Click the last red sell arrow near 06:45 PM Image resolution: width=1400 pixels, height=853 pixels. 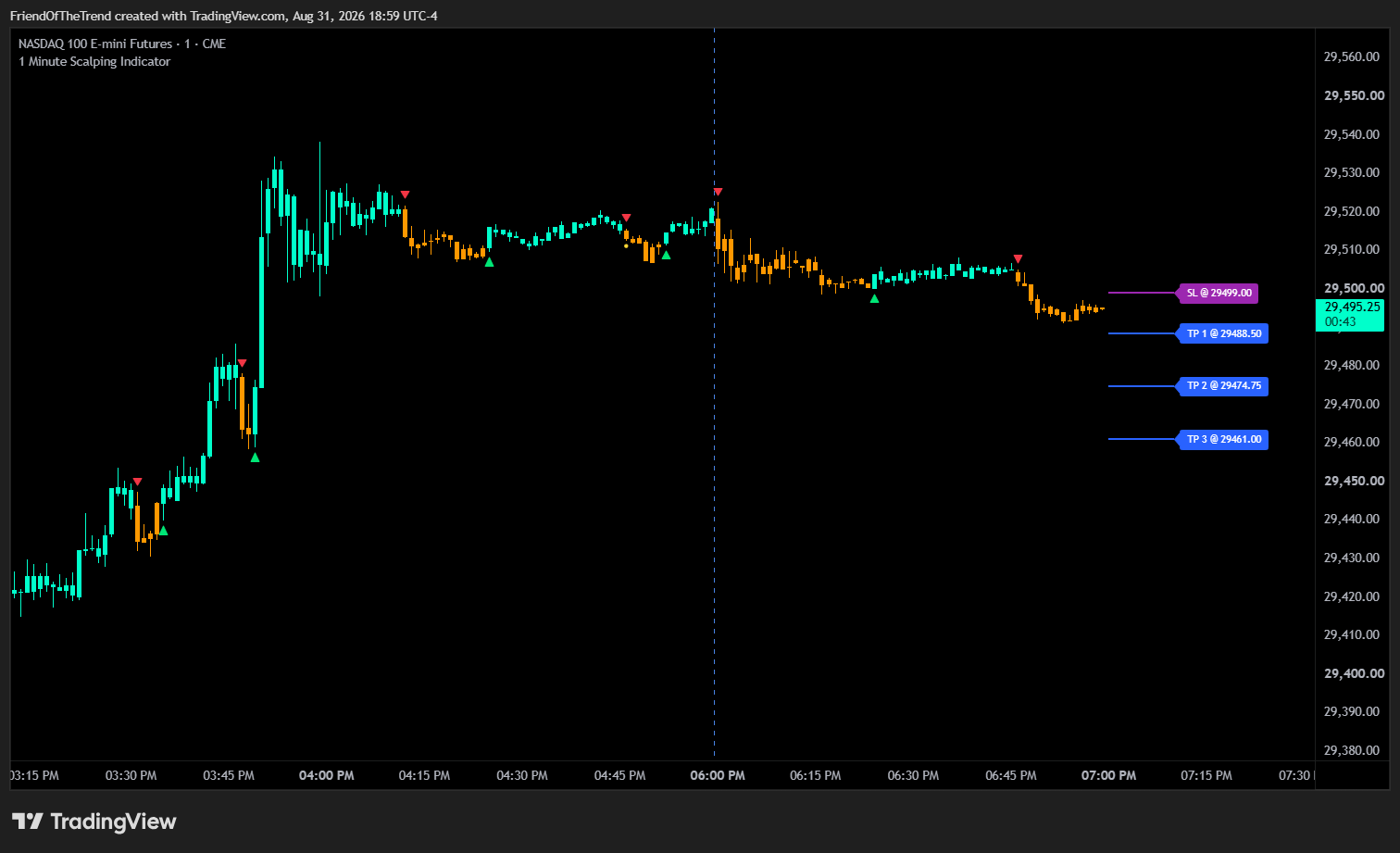point(1018,259)
